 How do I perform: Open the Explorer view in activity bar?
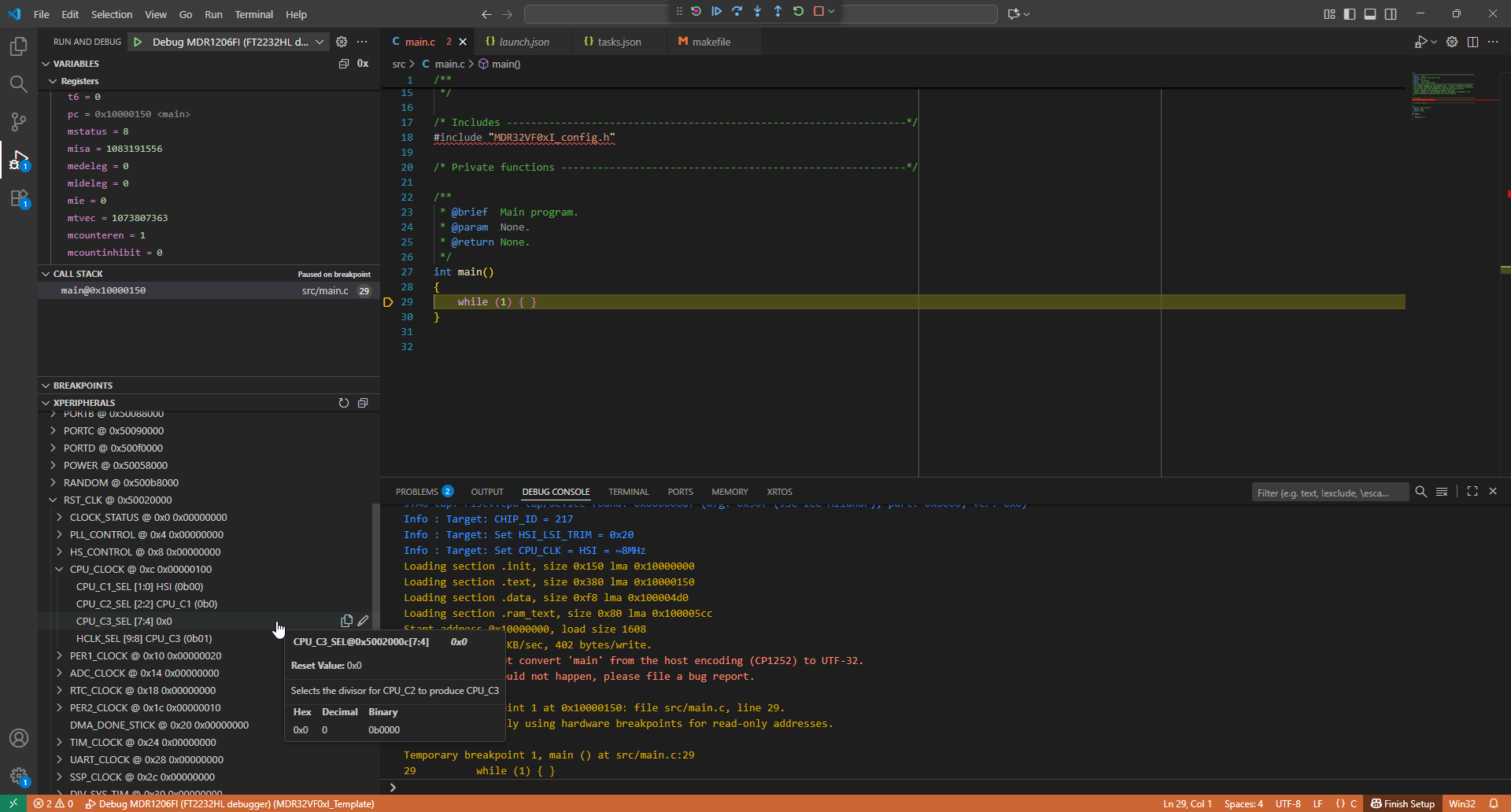[19, 46]
